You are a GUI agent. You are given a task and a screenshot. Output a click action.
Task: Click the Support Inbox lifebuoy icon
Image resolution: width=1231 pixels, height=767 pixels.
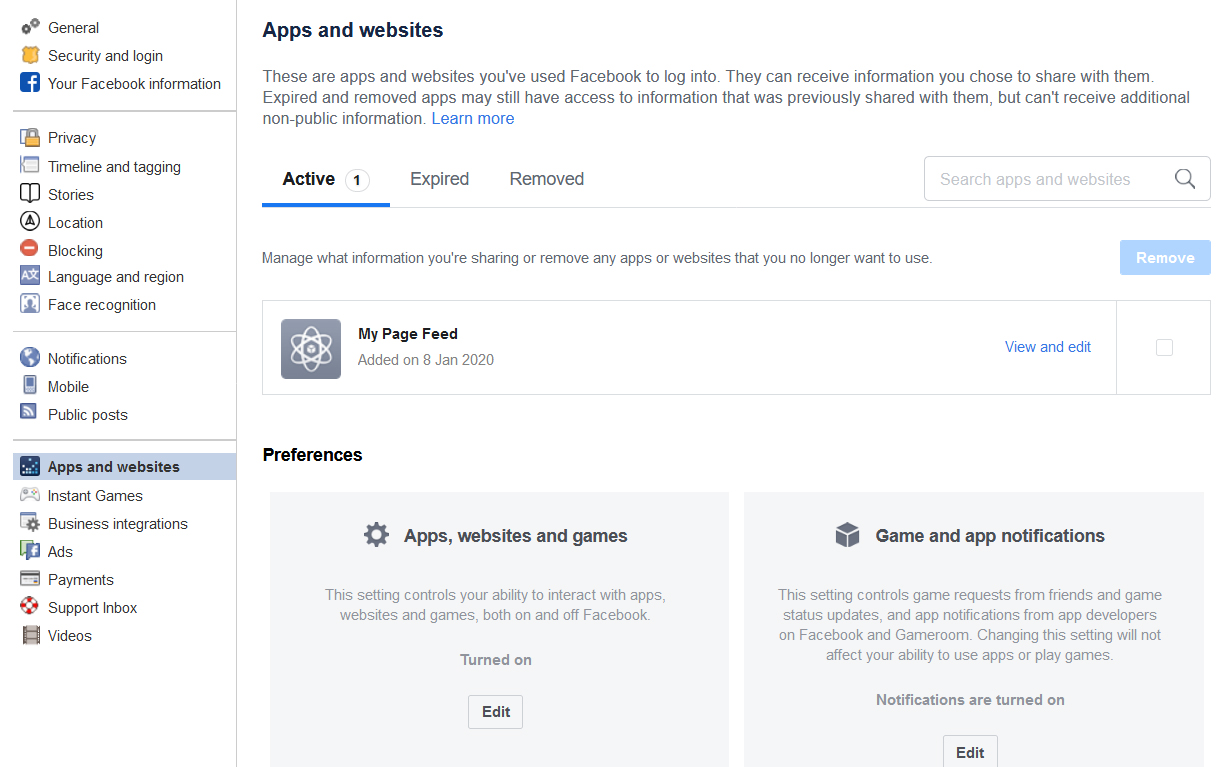coord(30,607)
